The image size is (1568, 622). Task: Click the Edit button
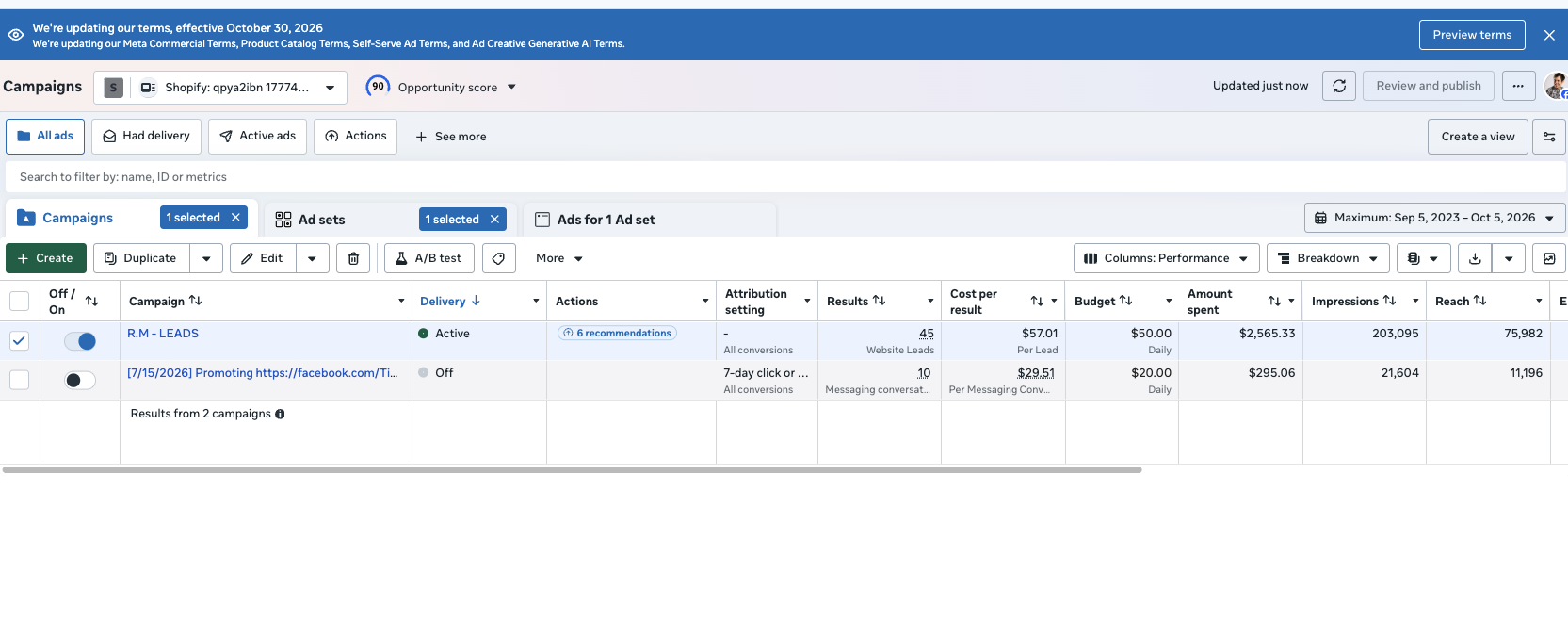click(x=263, y=258)
